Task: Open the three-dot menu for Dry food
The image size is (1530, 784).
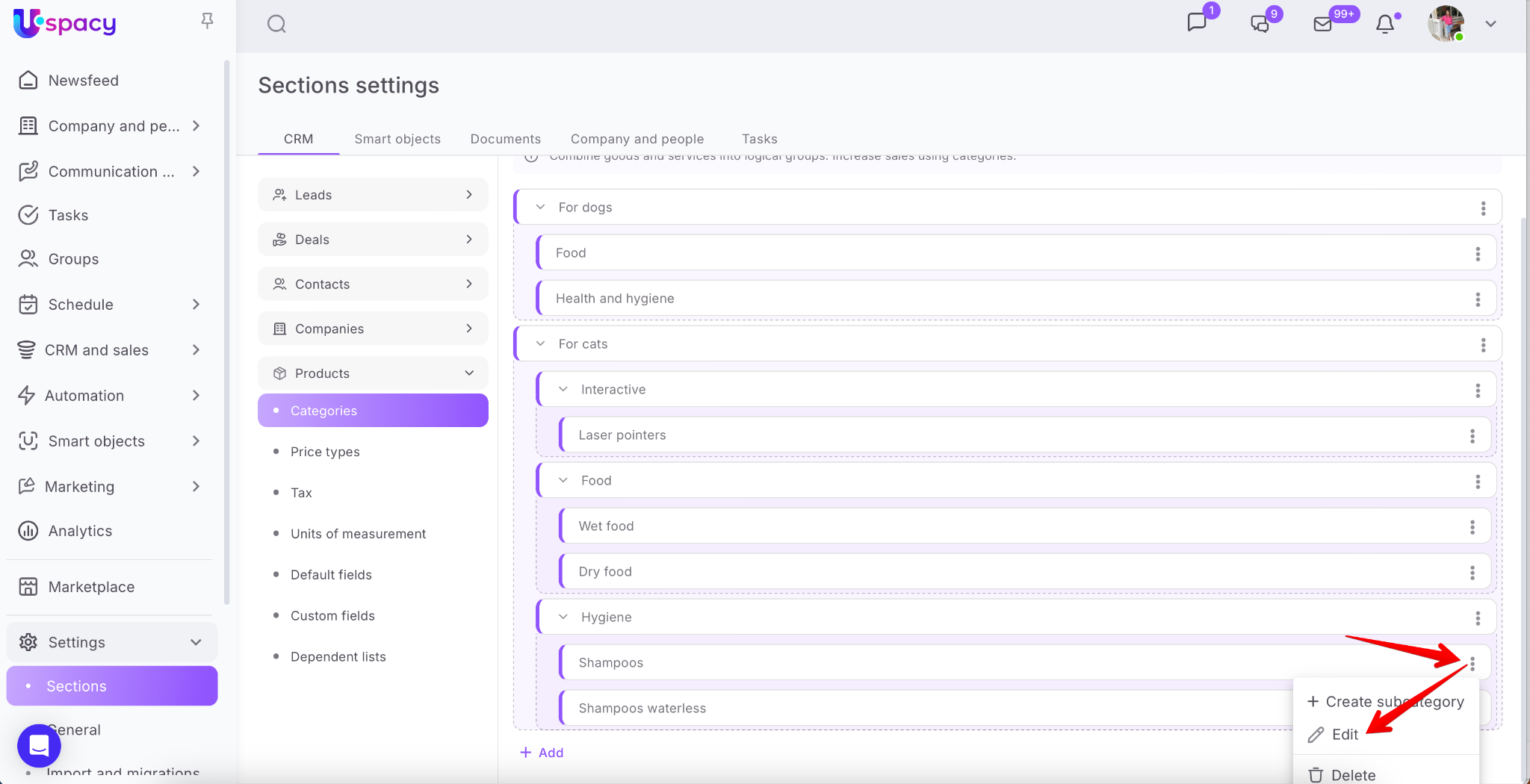Action: [1472, 572]
